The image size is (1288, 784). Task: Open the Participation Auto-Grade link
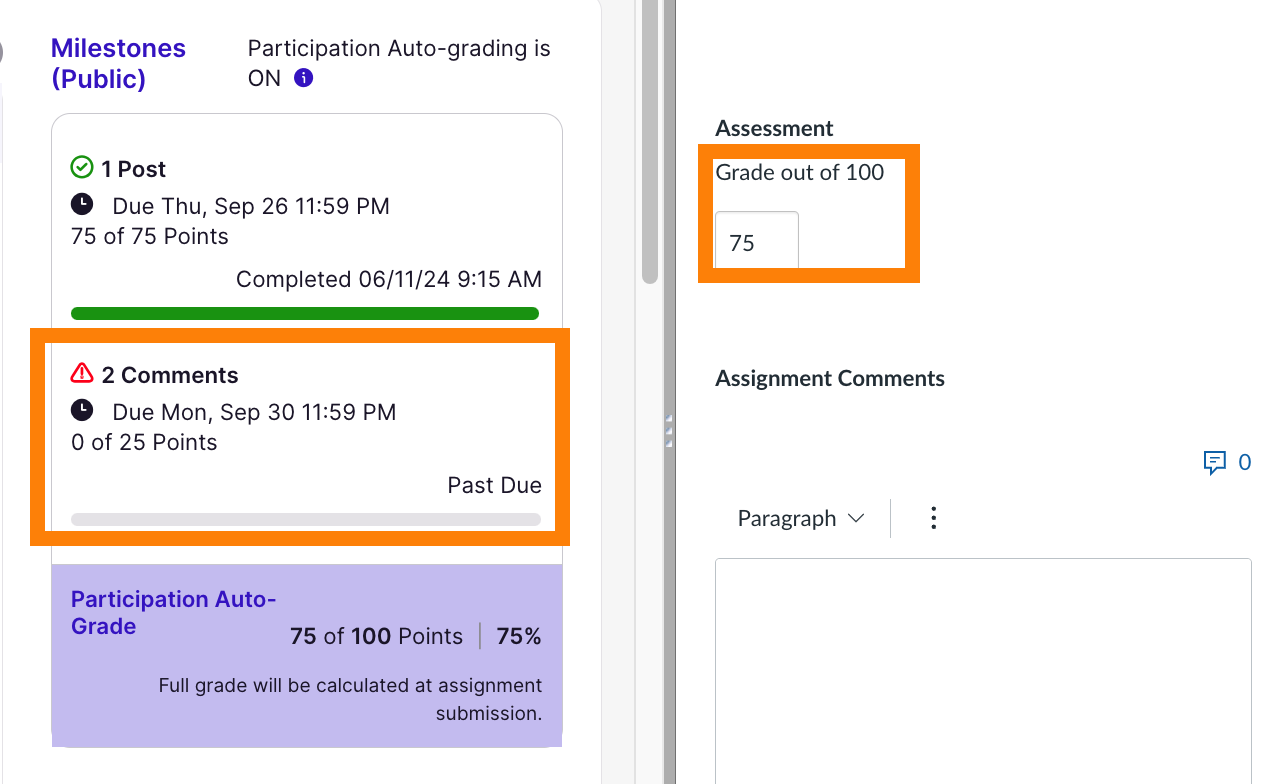173,612
